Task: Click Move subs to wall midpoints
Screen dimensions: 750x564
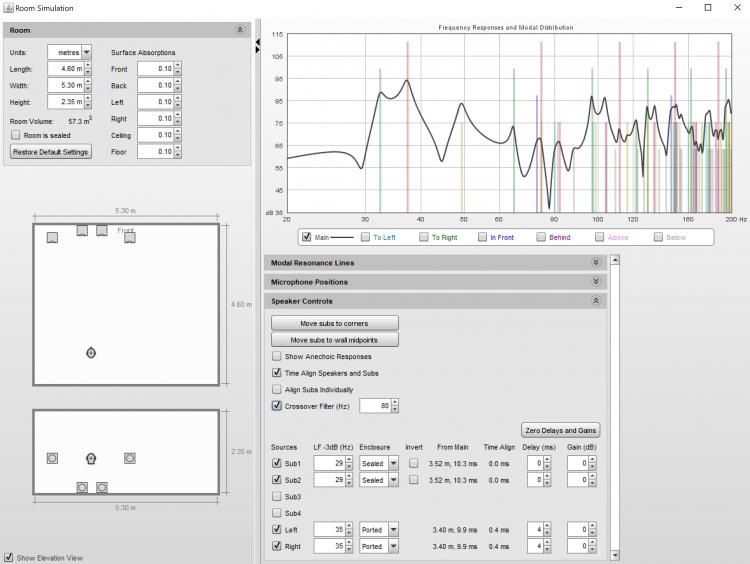Action: point(334,340)
